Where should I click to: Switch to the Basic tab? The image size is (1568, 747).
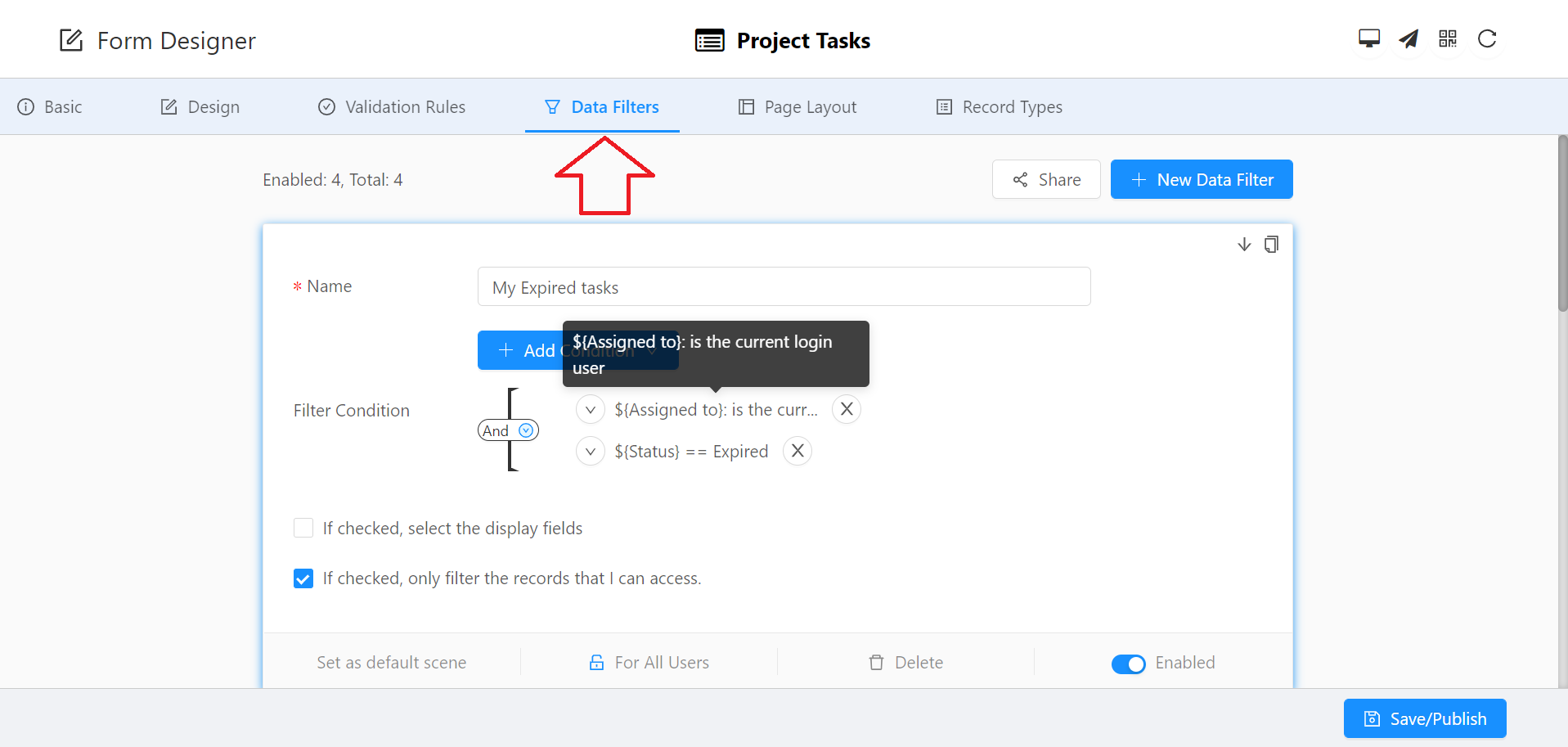[50, 106]
